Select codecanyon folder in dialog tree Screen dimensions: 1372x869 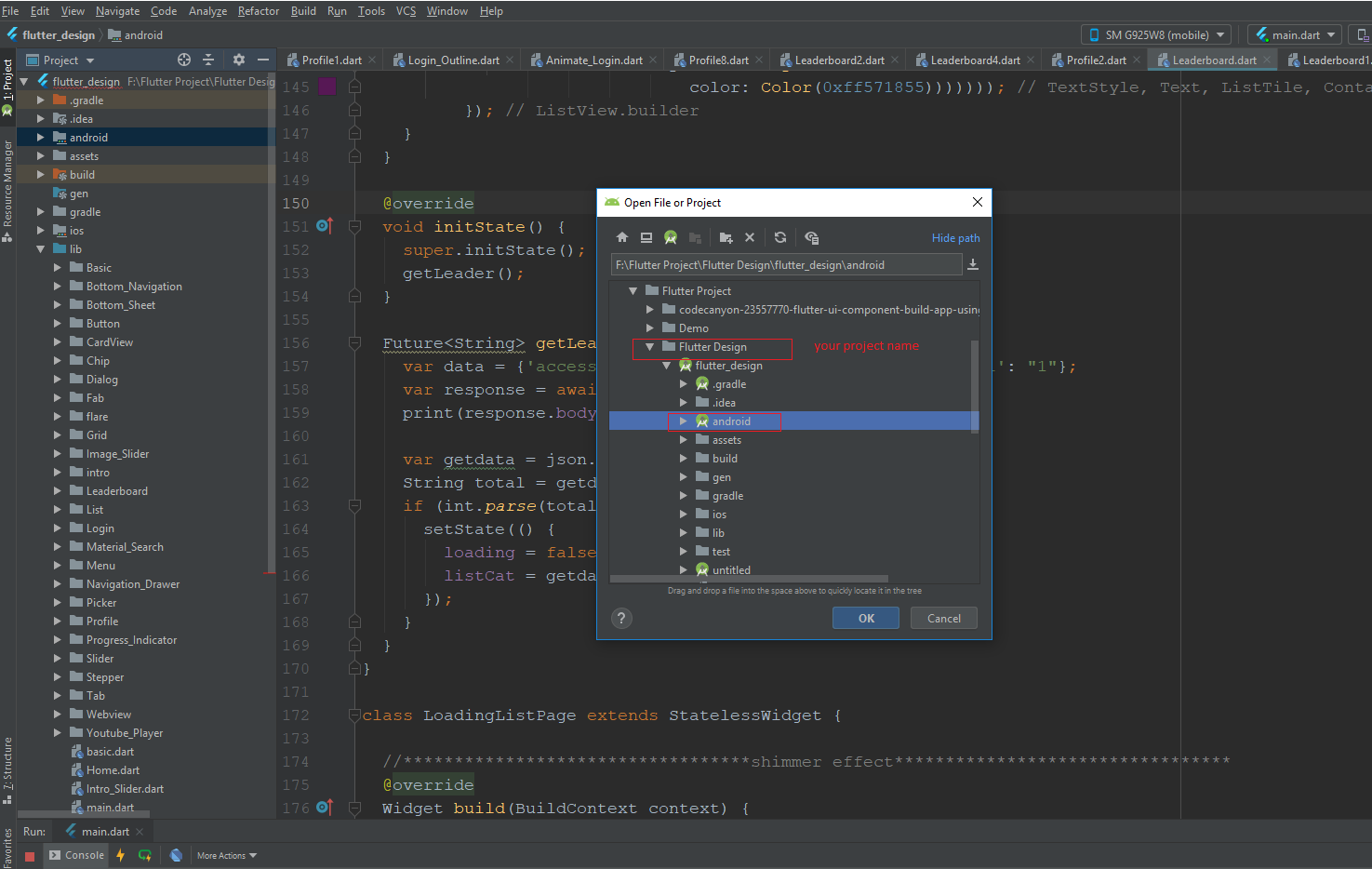[x=828, y=310]
